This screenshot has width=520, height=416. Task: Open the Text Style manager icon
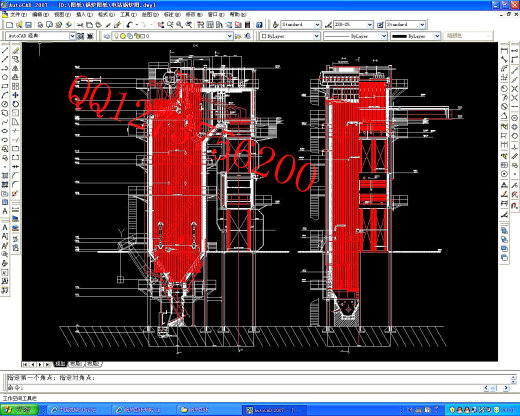[275, 25]
